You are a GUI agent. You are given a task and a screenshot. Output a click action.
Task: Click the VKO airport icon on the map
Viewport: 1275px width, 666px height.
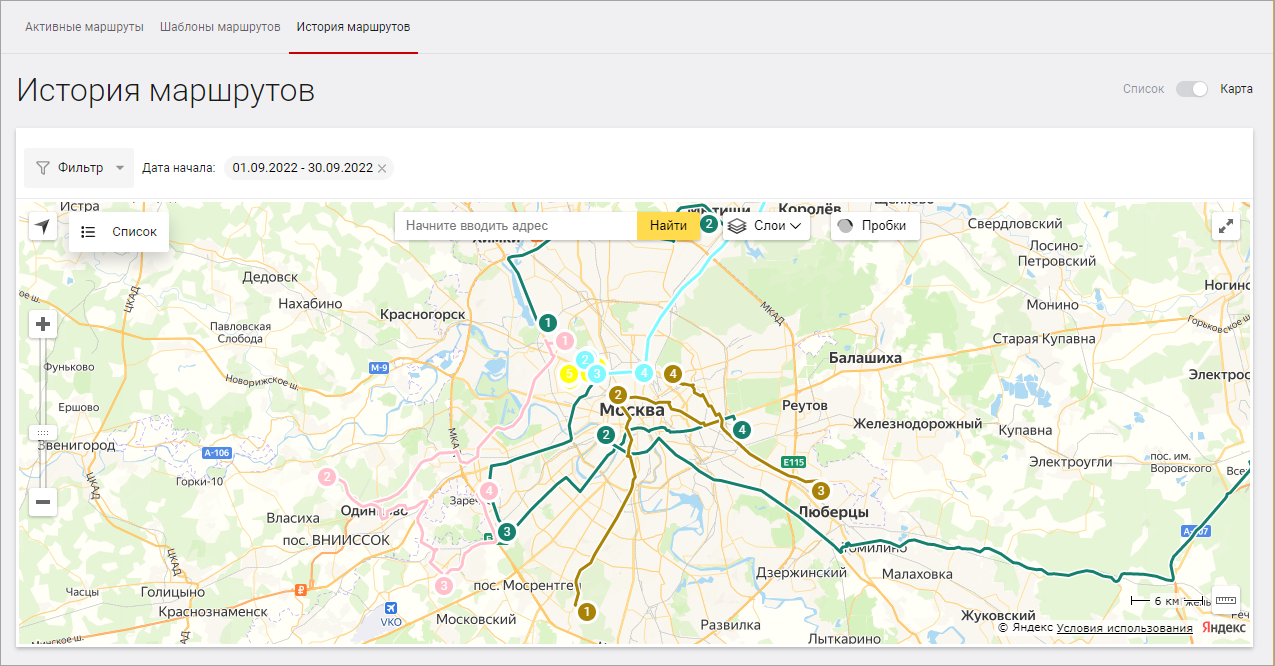(x=390, y=609)
